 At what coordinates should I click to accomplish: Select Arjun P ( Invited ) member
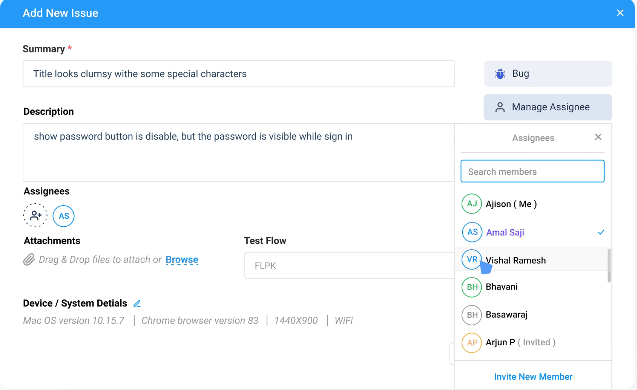click(x=532, y=342)
